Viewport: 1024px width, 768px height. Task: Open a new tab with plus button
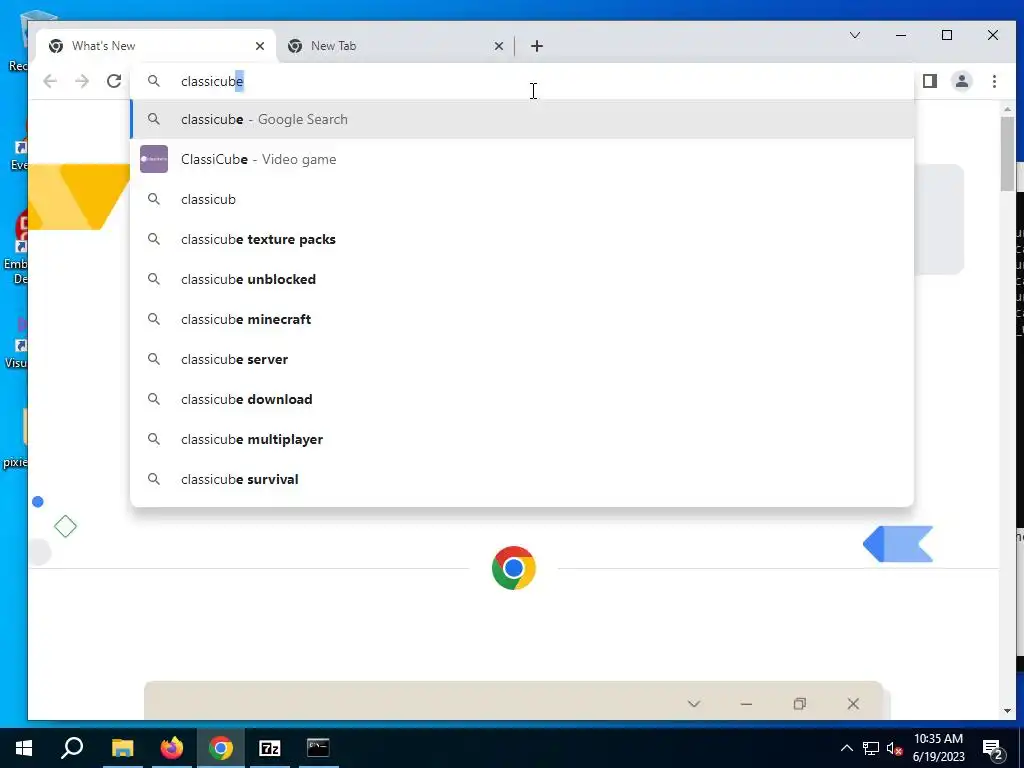click(537, 46)
